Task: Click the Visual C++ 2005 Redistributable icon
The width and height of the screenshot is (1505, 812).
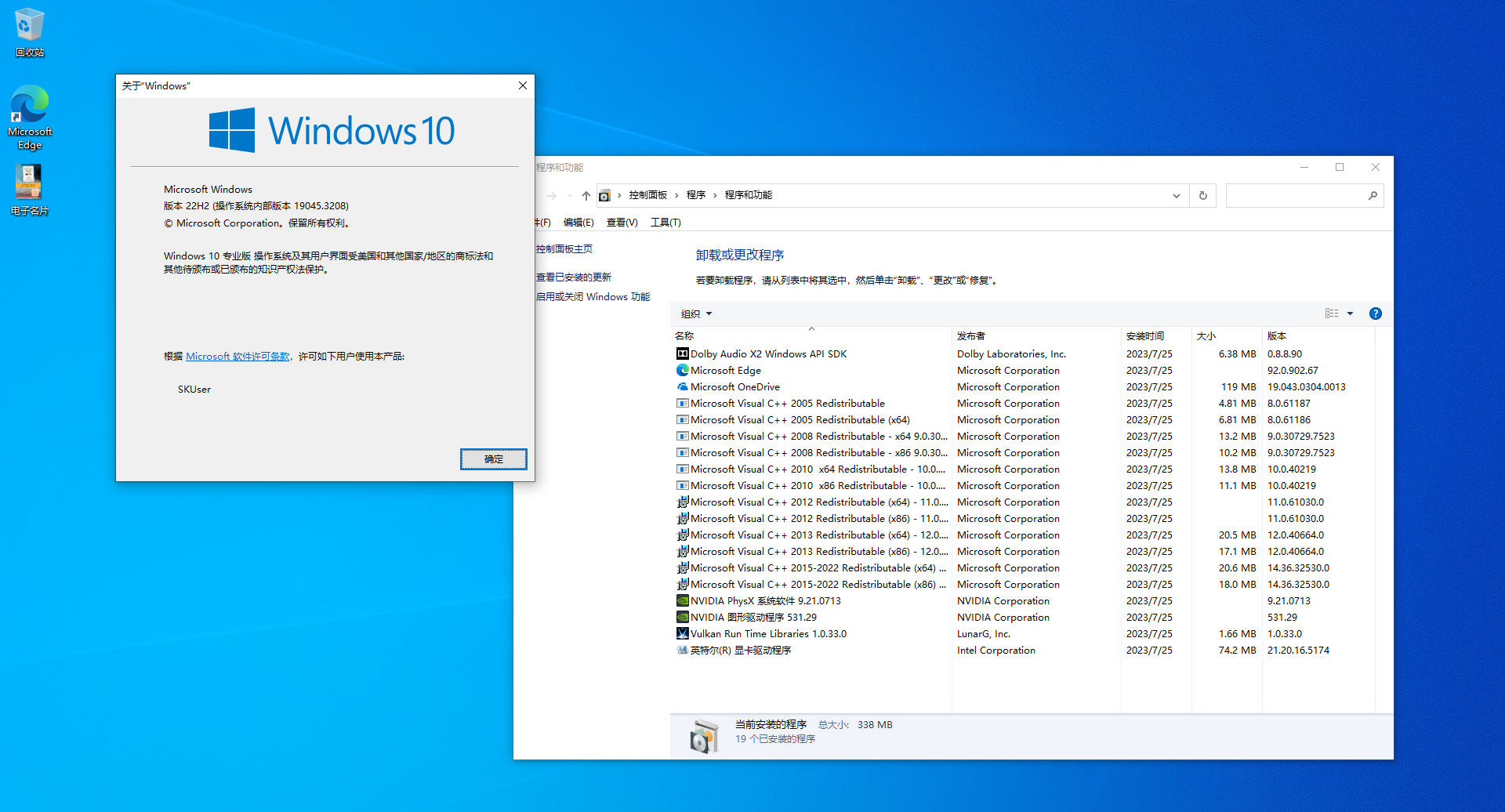Action: [x=683, y=404]
